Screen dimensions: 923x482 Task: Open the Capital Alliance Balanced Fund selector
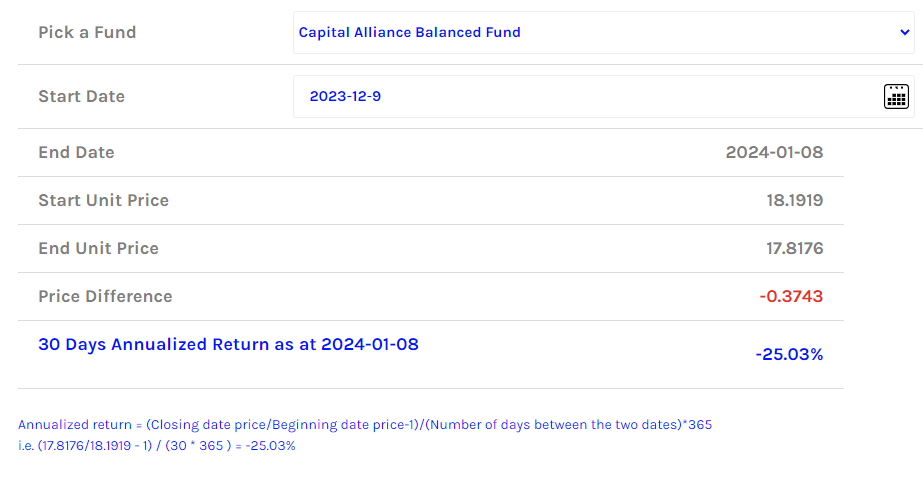(x=603, y=32)
